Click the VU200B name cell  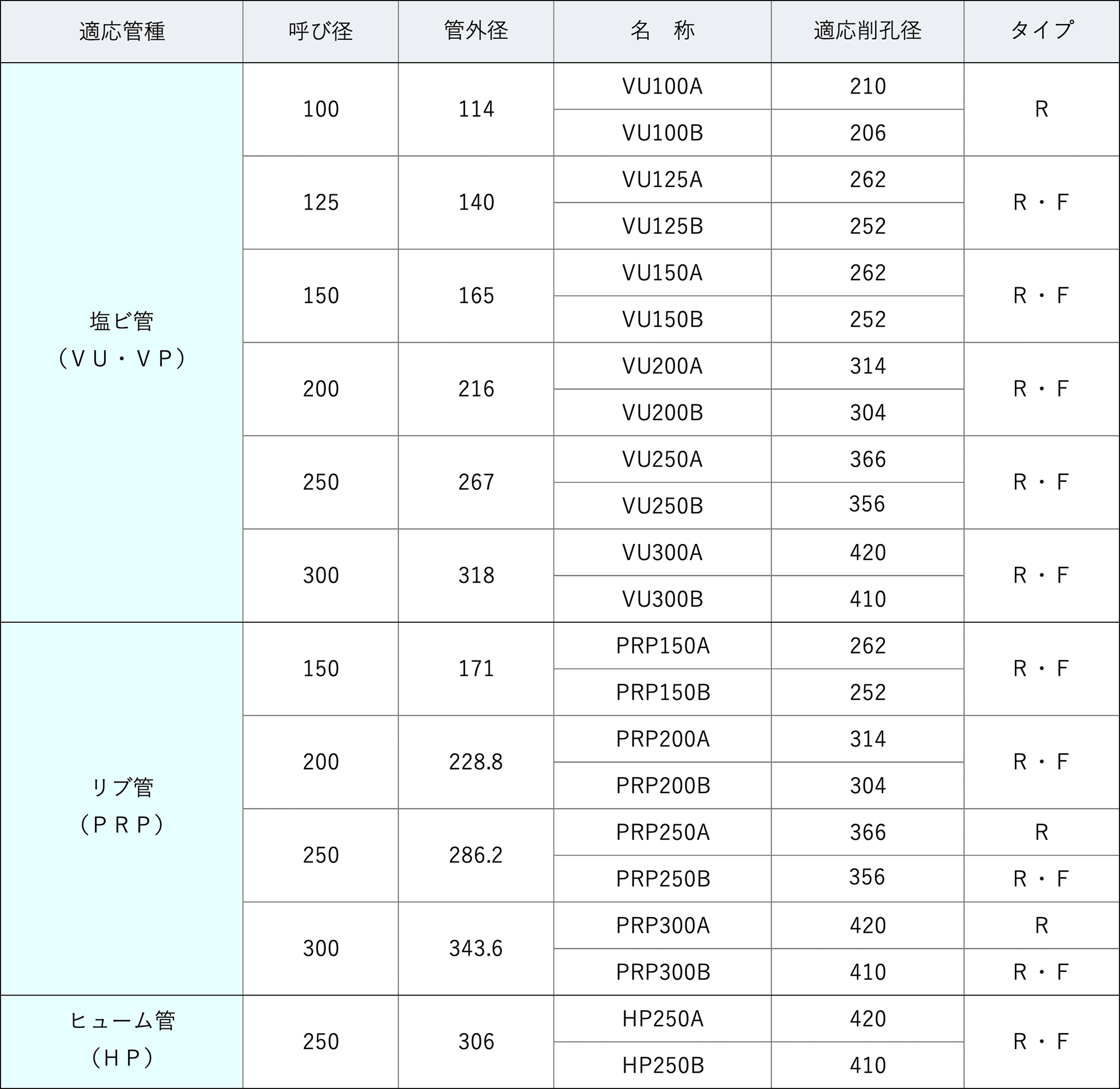662,412
